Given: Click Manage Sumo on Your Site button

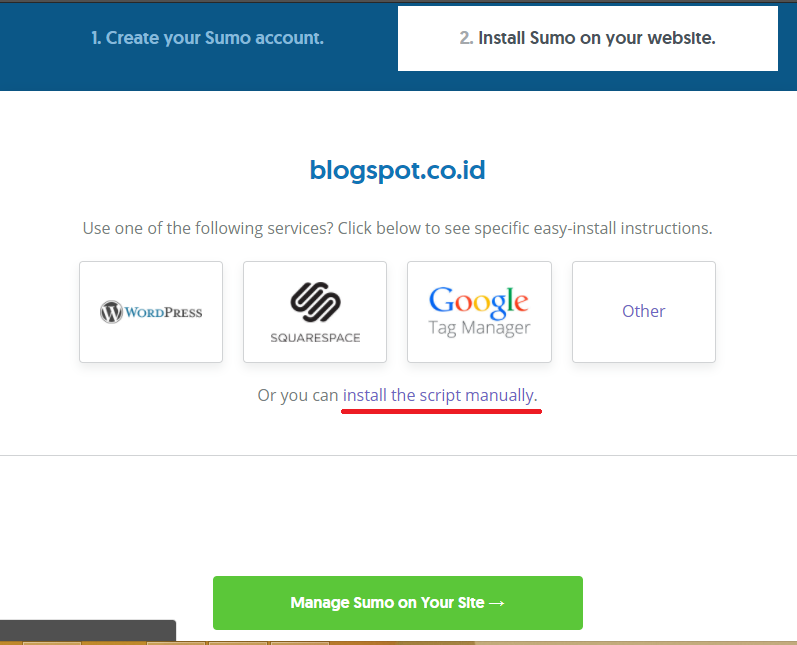Looking at the screenshot, I should (x=397, y=603).
